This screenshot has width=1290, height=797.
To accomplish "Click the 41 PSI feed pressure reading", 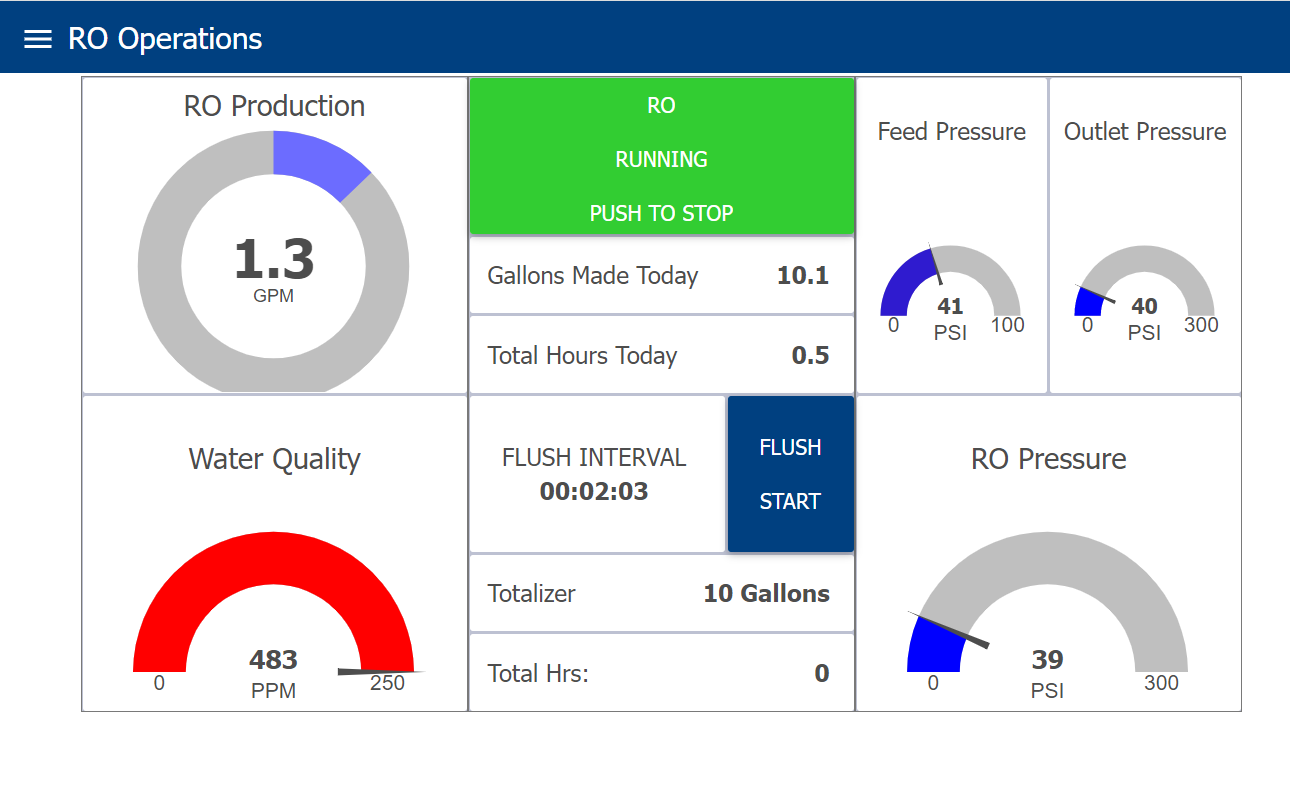I will (950, 319).
